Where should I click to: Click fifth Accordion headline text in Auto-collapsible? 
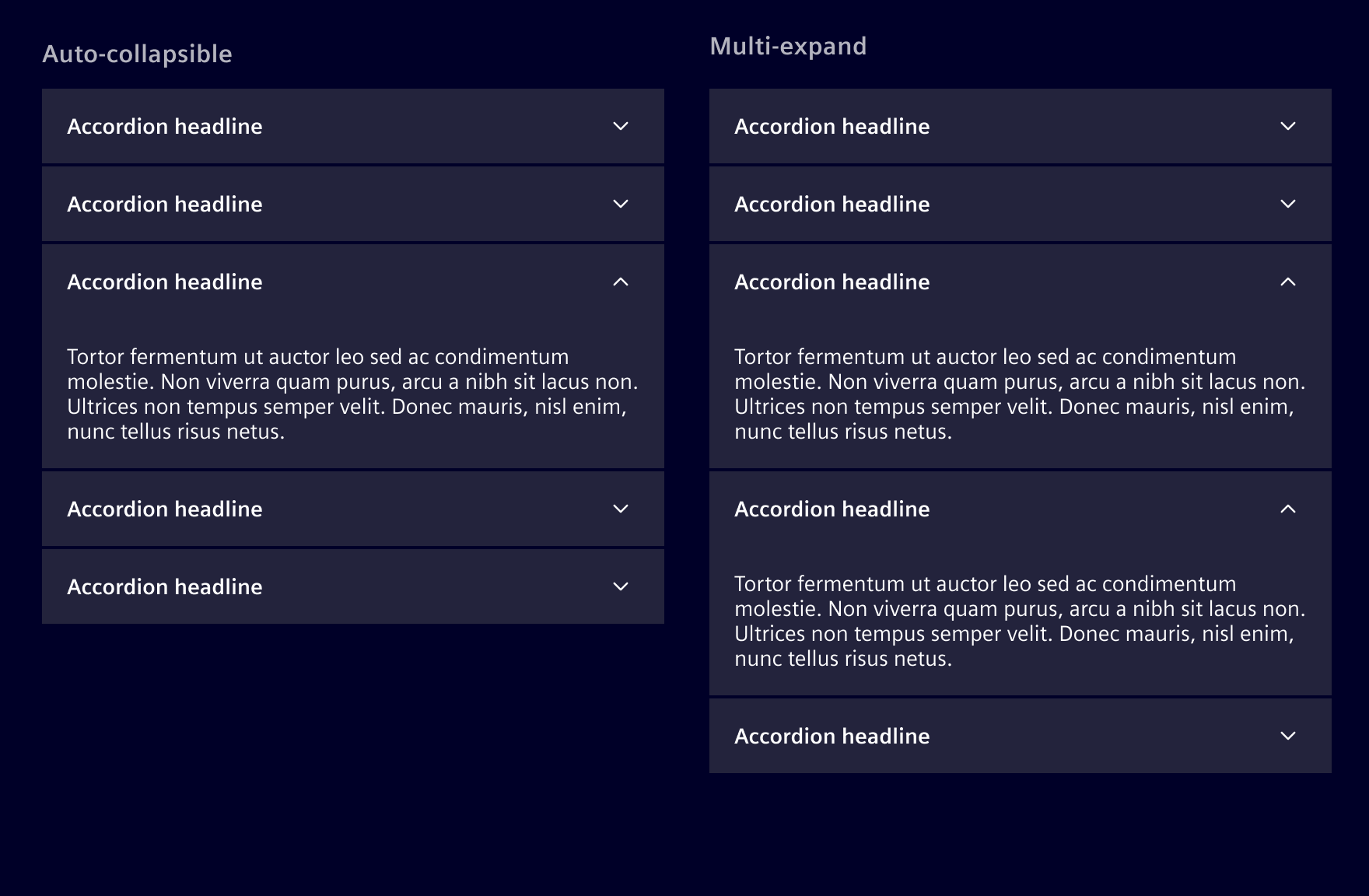pos(165,586)
